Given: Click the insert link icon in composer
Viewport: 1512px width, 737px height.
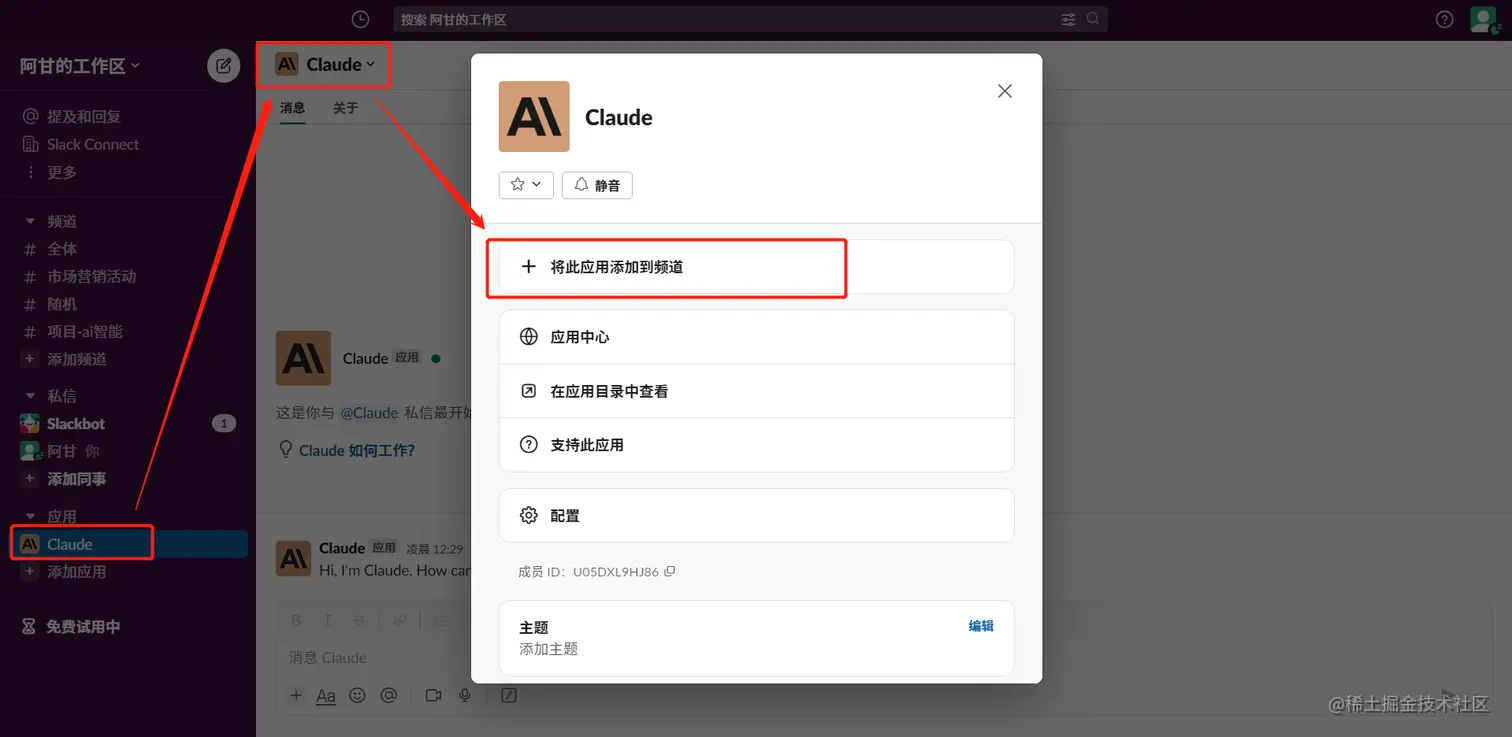Looking at the screenshot, I should click(x=399, y=621).
